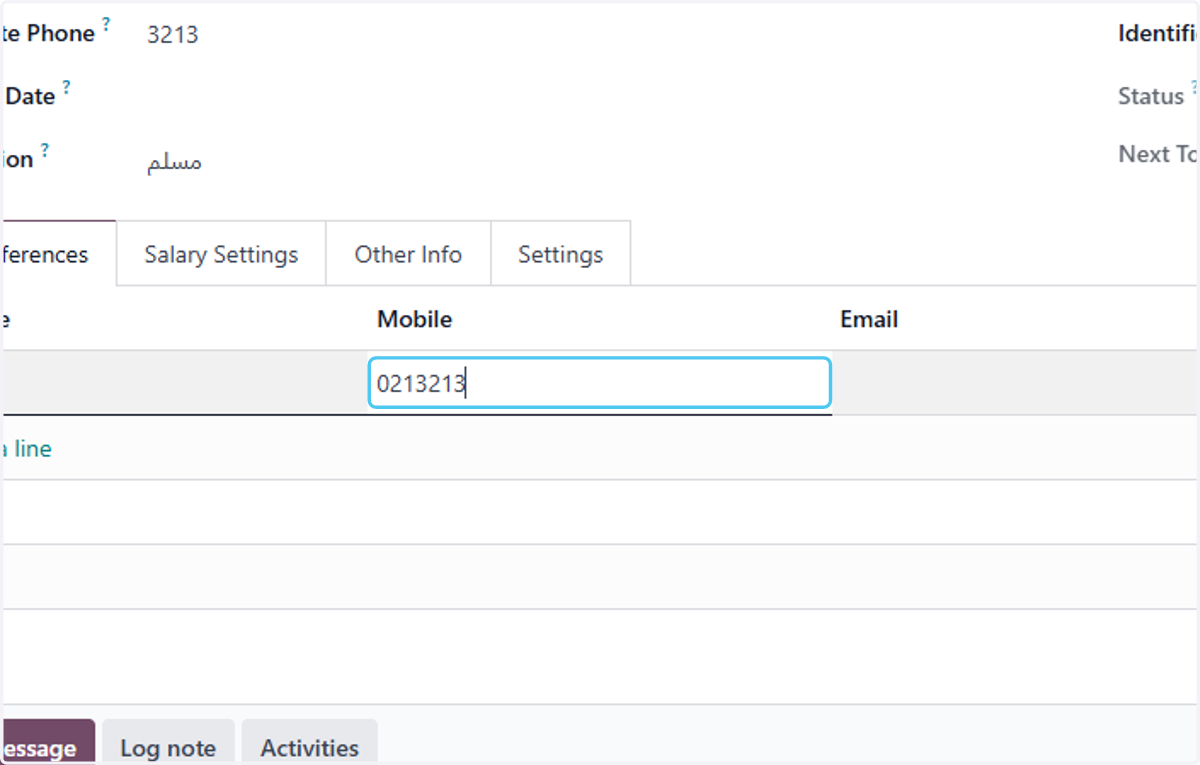This screenshot has width=1200, height=765.
Task: Click the help icon beside Phone label
Action: pyautogui.click(x=107, y=22)
